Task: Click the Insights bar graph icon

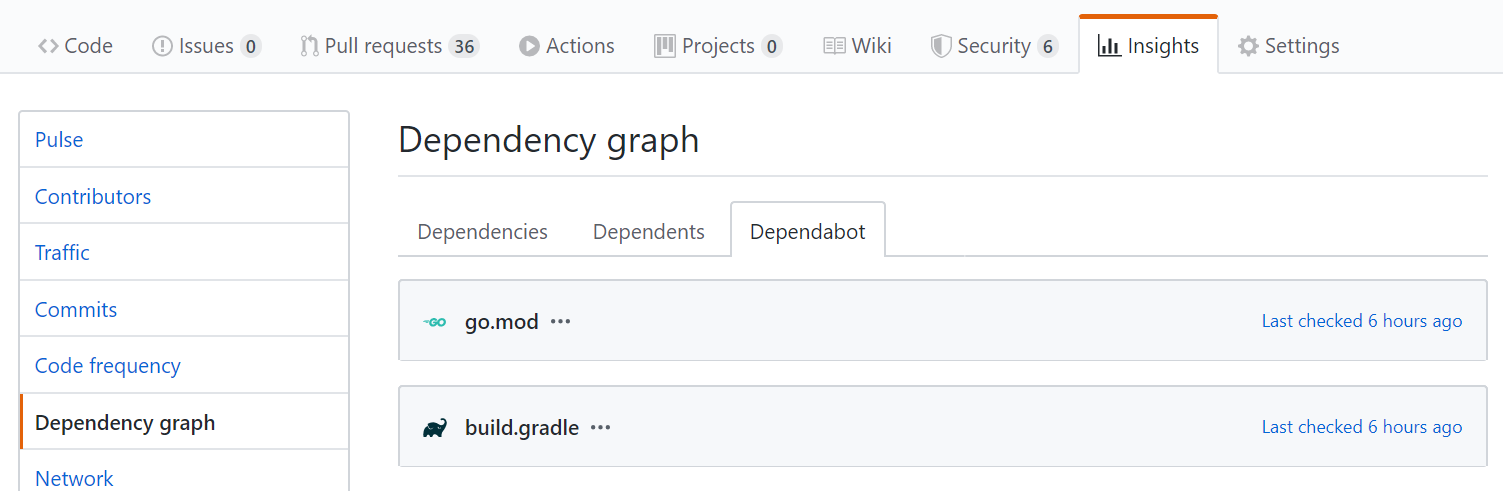Action: pos(1109,46)
